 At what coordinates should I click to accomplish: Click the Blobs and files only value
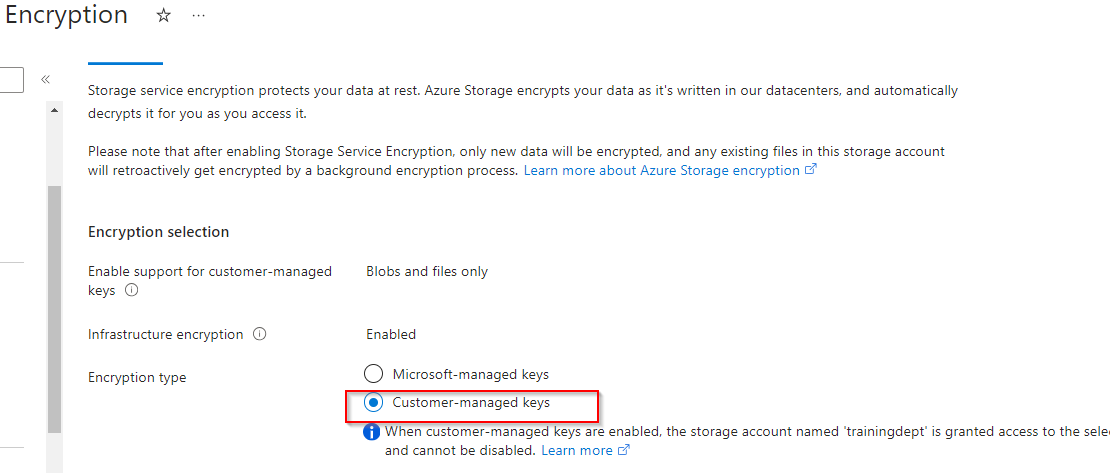click(x=427, y=272)
